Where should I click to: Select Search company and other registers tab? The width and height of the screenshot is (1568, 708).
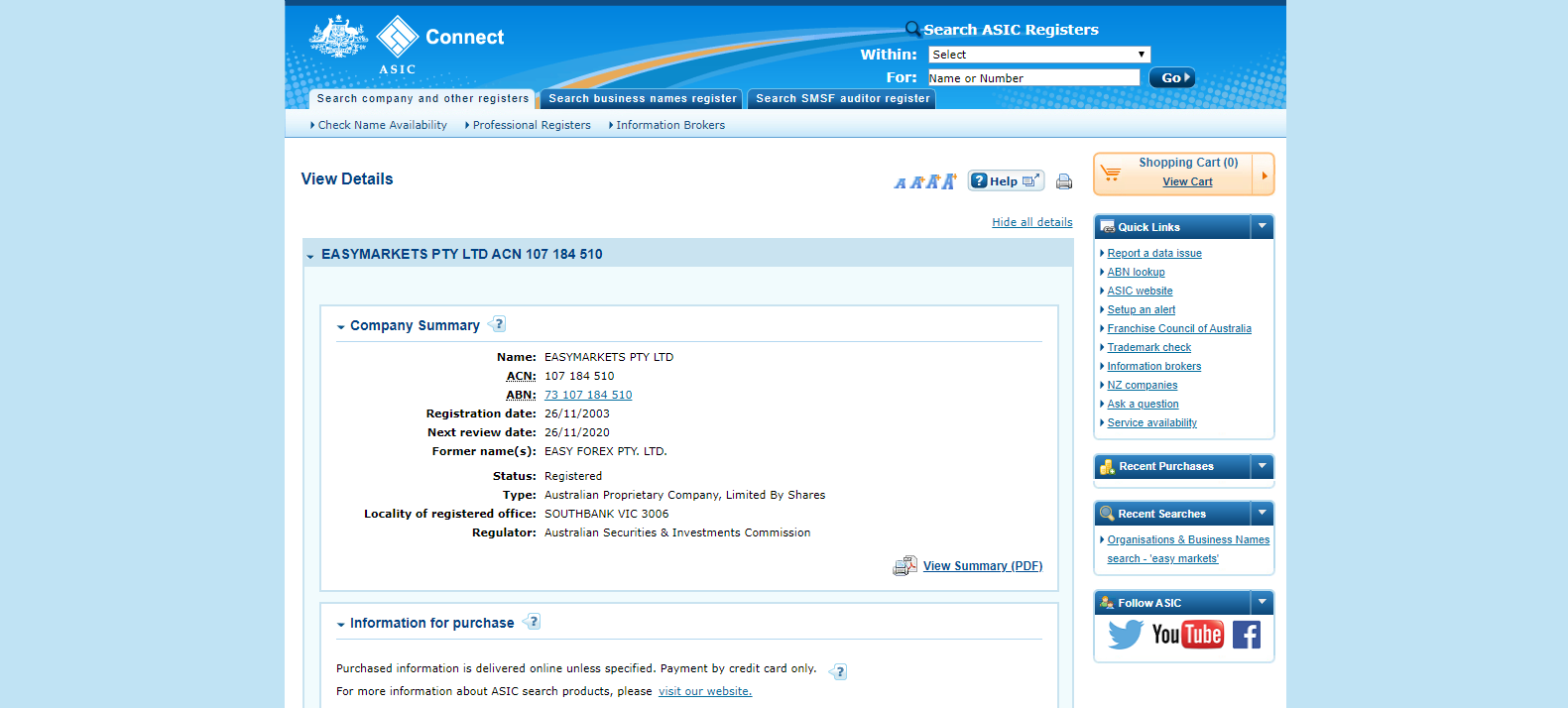[x=422, y=99]
